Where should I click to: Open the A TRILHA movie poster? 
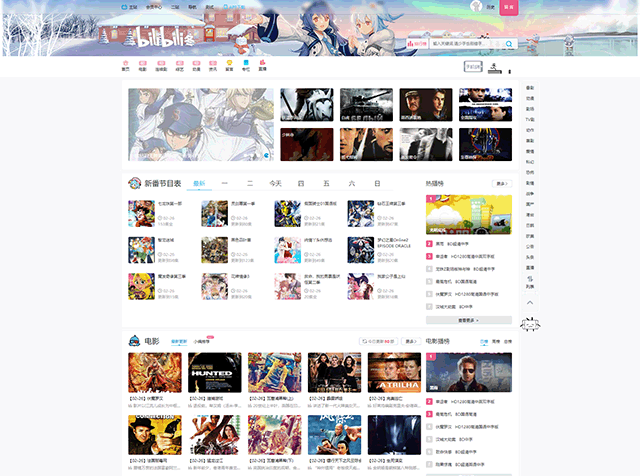[394, 373]
